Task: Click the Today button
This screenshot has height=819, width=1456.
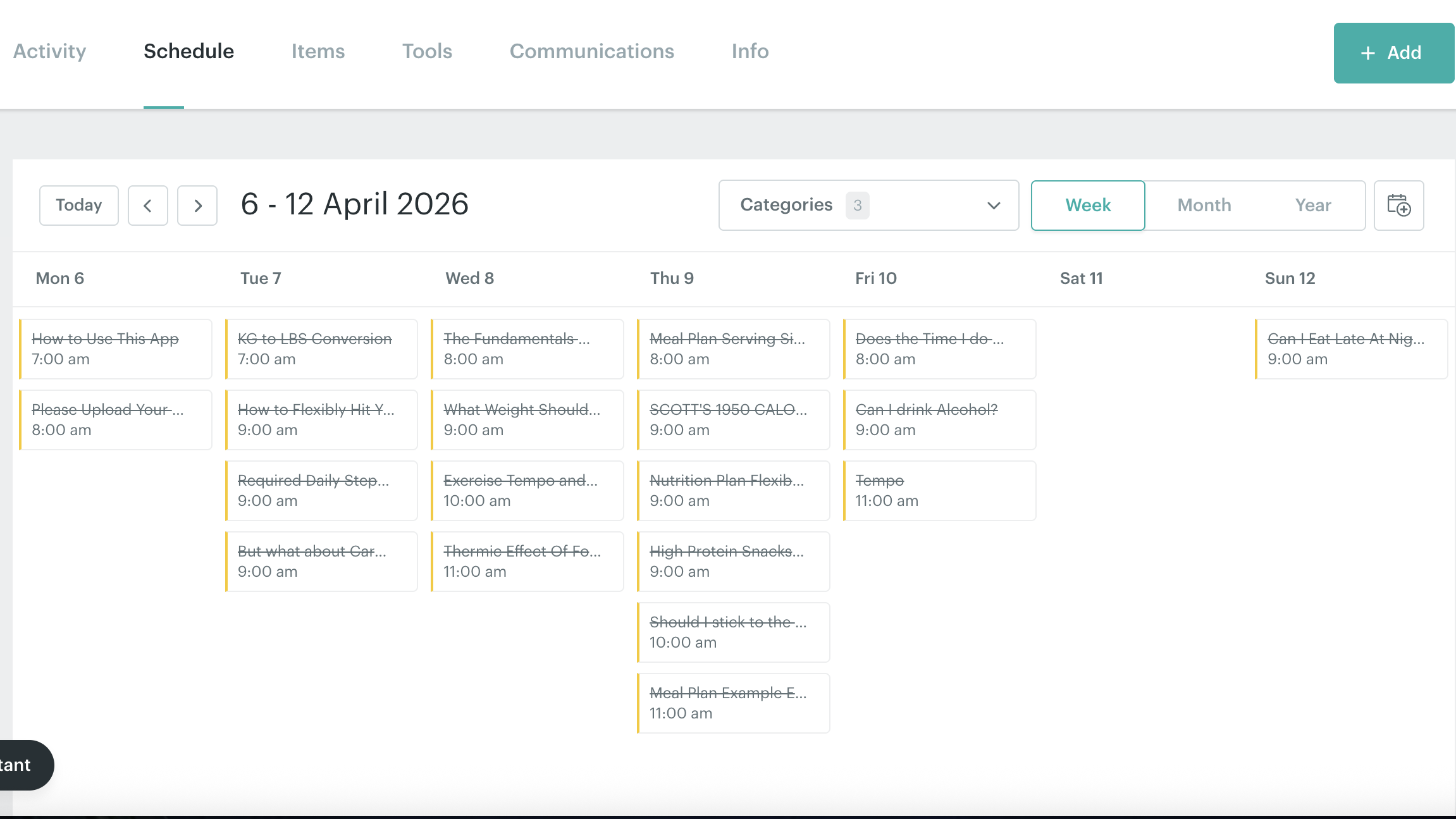Action: [x=78, y=206]
